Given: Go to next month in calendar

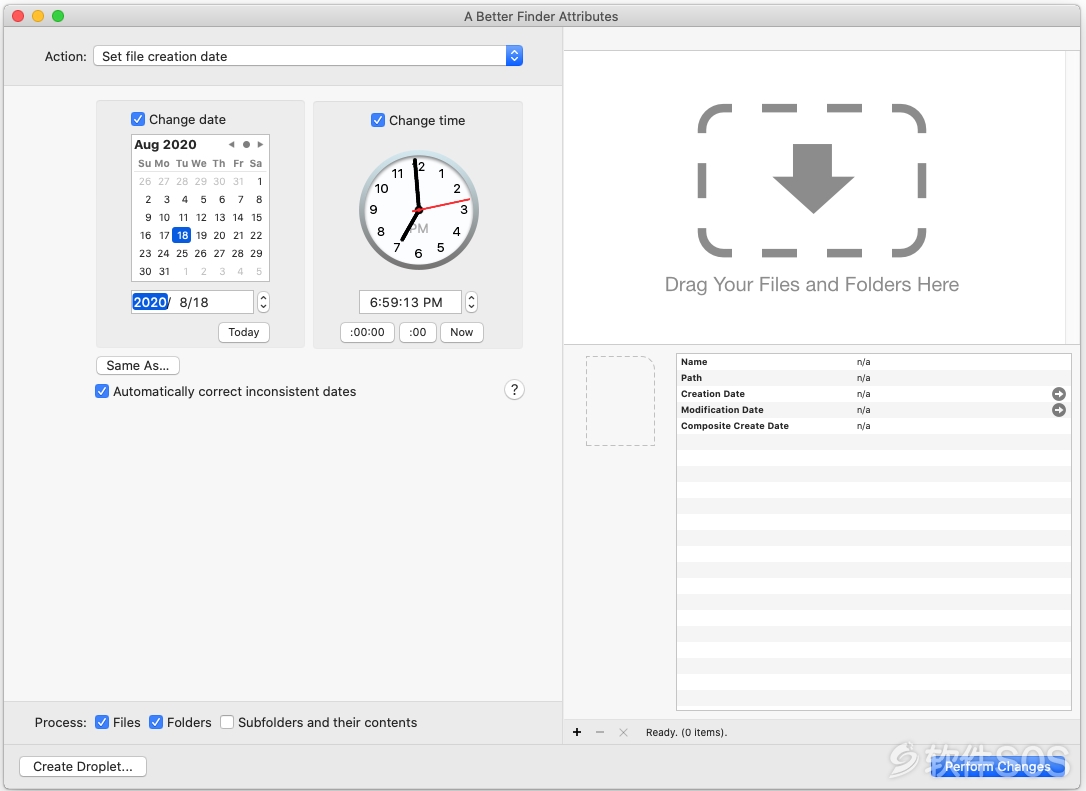Looking at the screenshot, I should coord(260,144).
